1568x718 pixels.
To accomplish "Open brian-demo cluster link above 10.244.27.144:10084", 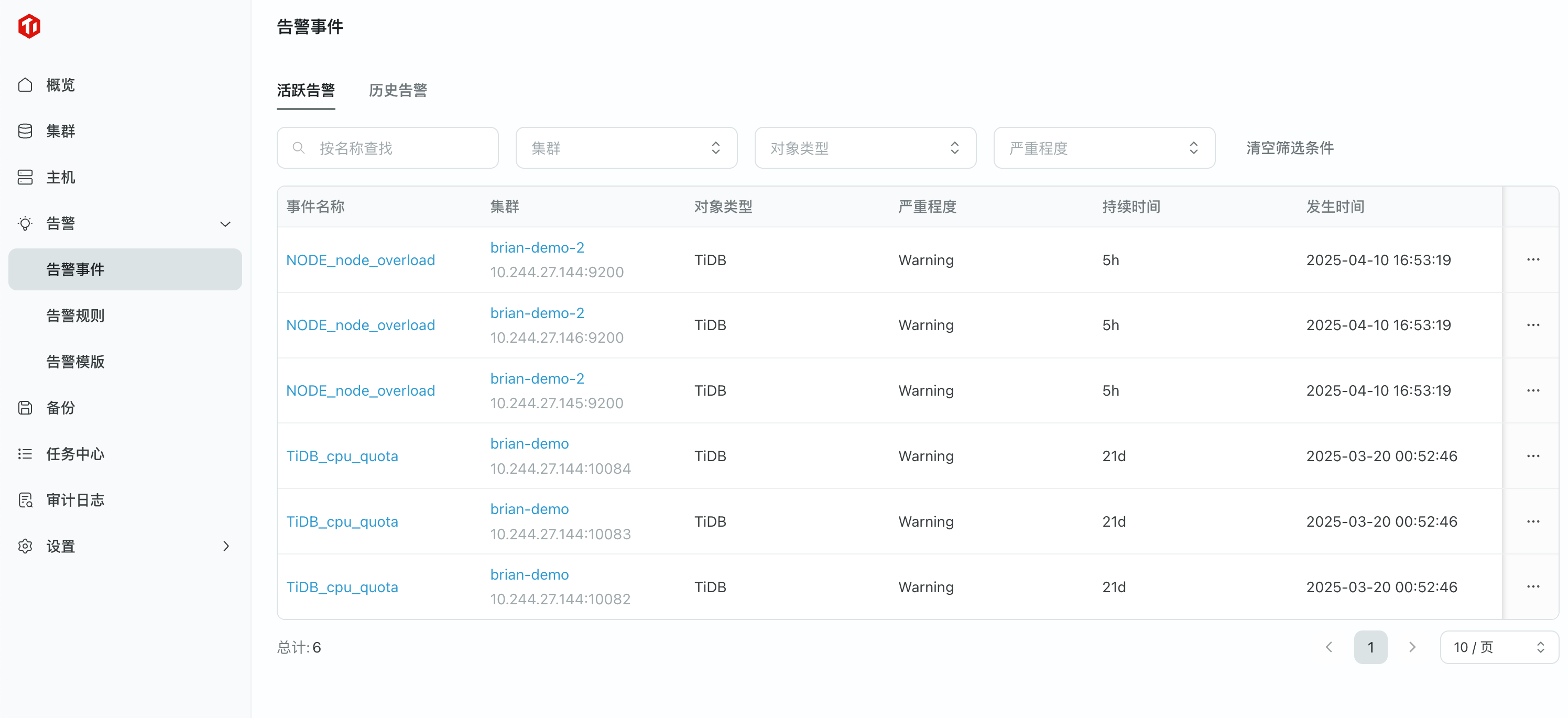I will click(529, 443).
